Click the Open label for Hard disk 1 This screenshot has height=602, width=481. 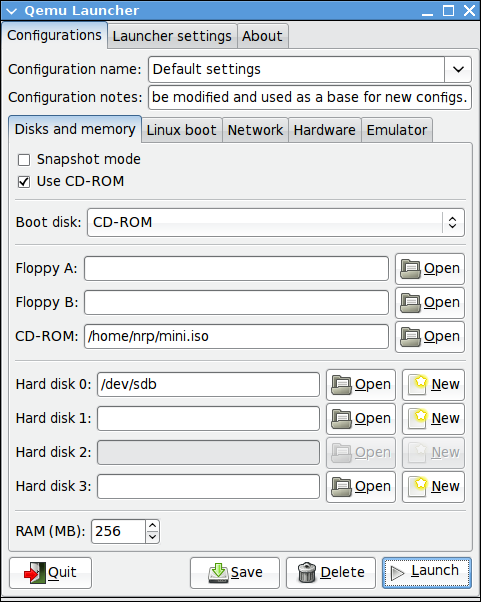pos(373,418)
